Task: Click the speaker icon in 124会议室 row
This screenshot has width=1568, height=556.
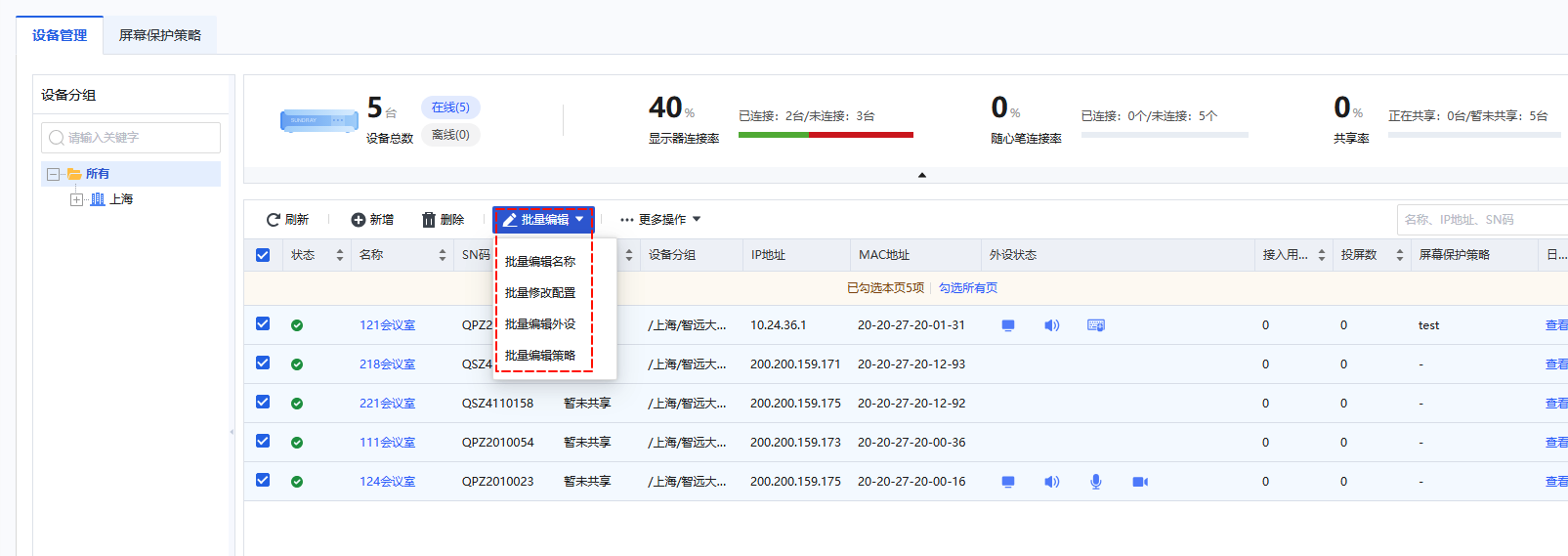Action: coord(1052,482)
